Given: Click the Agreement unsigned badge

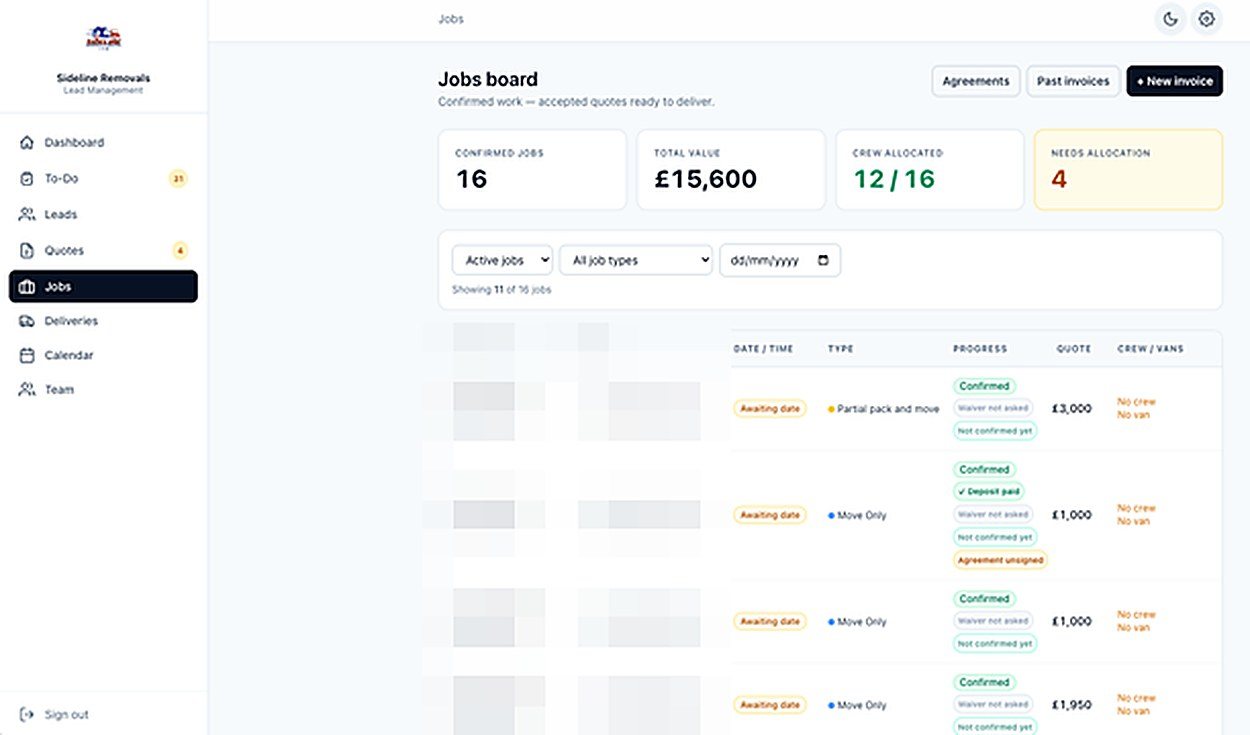Looking at the screenshot, I should [x=1000, y=561].
